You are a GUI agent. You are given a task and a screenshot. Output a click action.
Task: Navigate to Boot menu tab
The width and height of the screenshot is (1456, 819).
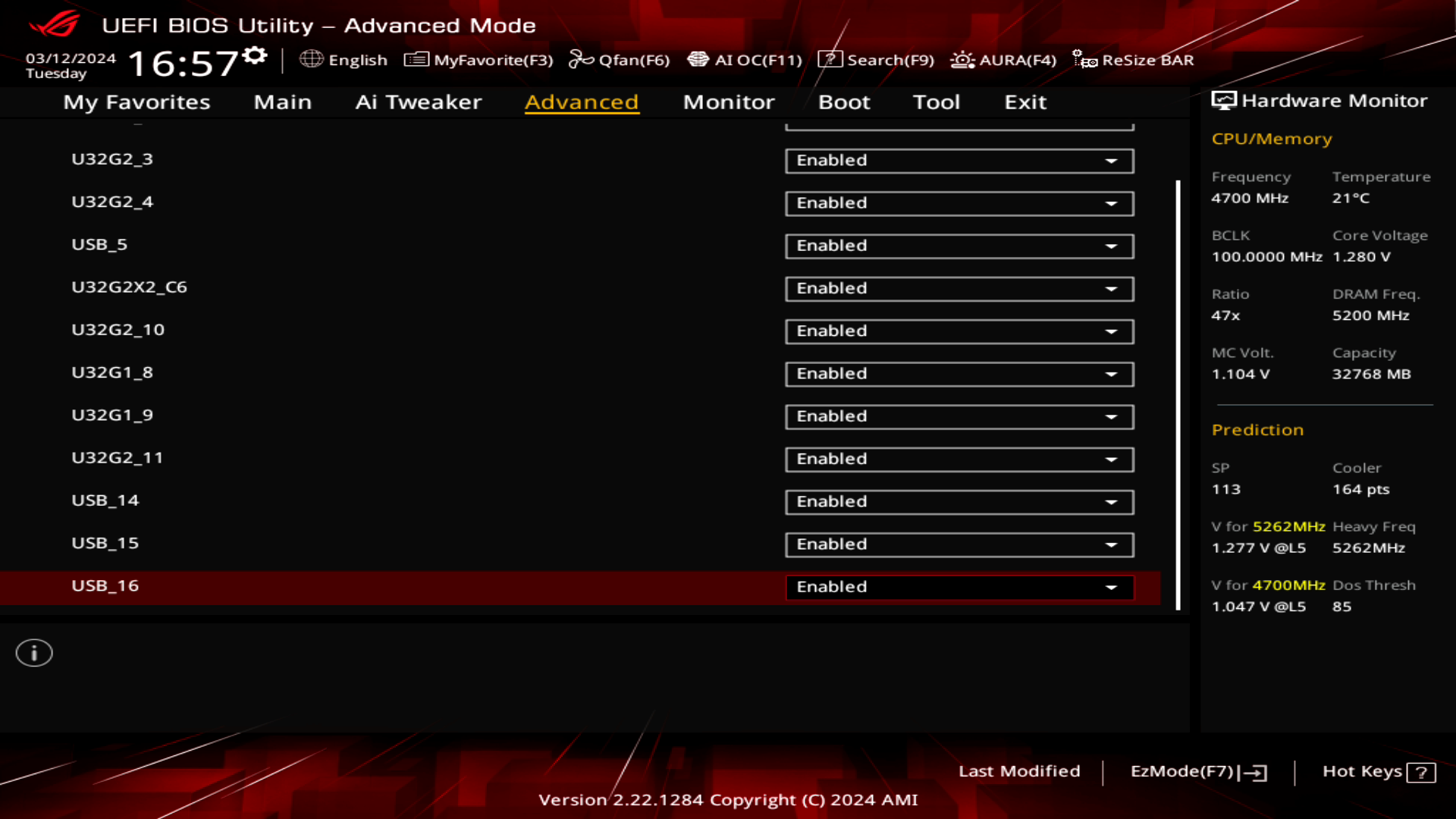click(844, 101)
